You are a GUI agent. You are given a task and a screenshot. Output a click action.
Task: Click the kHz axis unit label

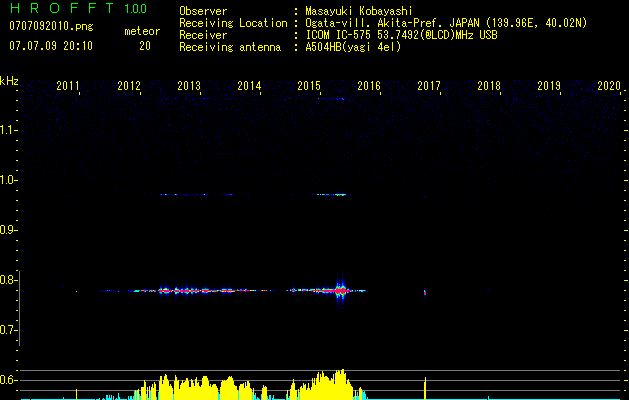click(9, 81)
